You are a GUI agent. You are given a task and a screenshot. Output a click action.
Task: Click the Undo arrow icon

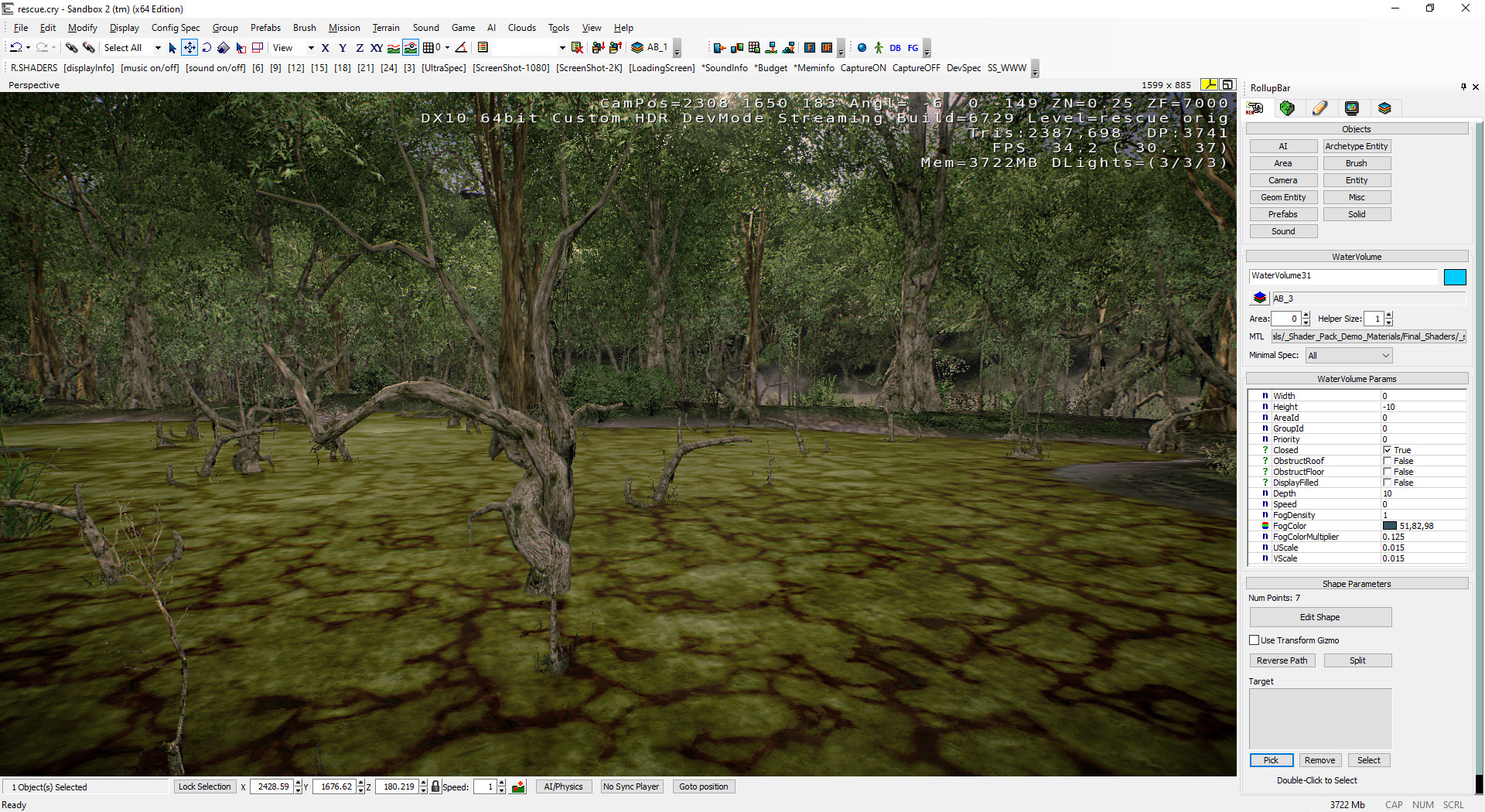pyautogui.click(x=15, y=48)
